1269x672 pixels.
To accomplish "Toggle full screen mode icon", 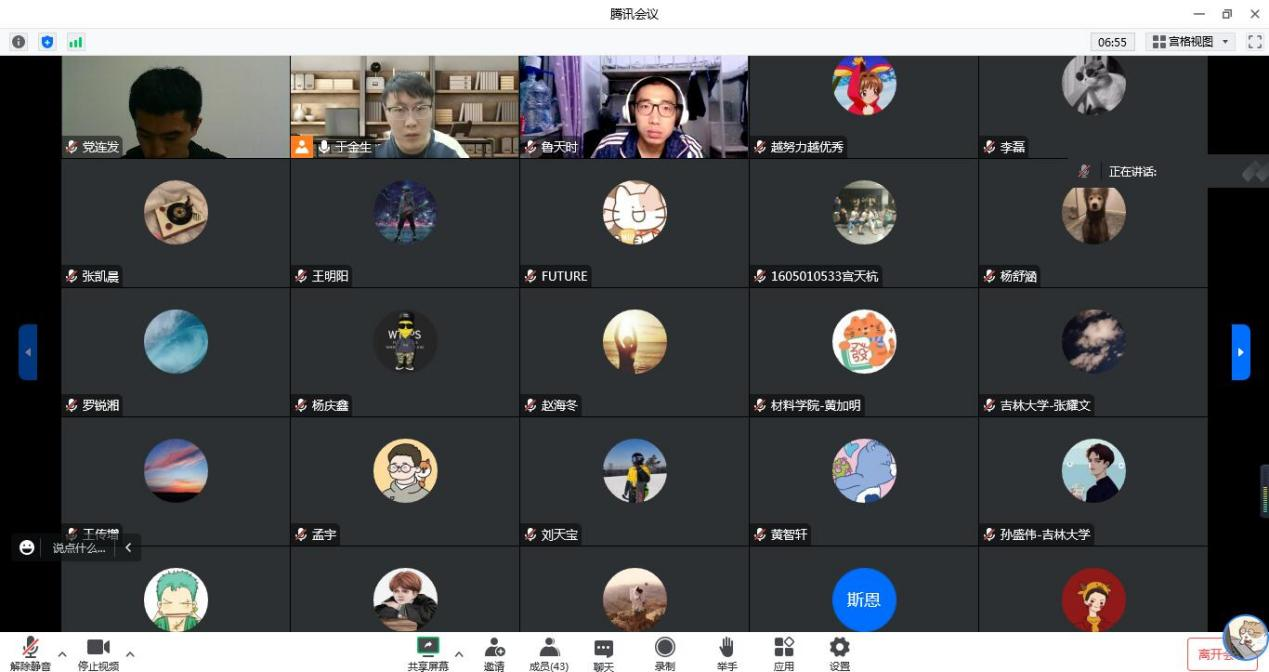I will tap(1255, 42).
